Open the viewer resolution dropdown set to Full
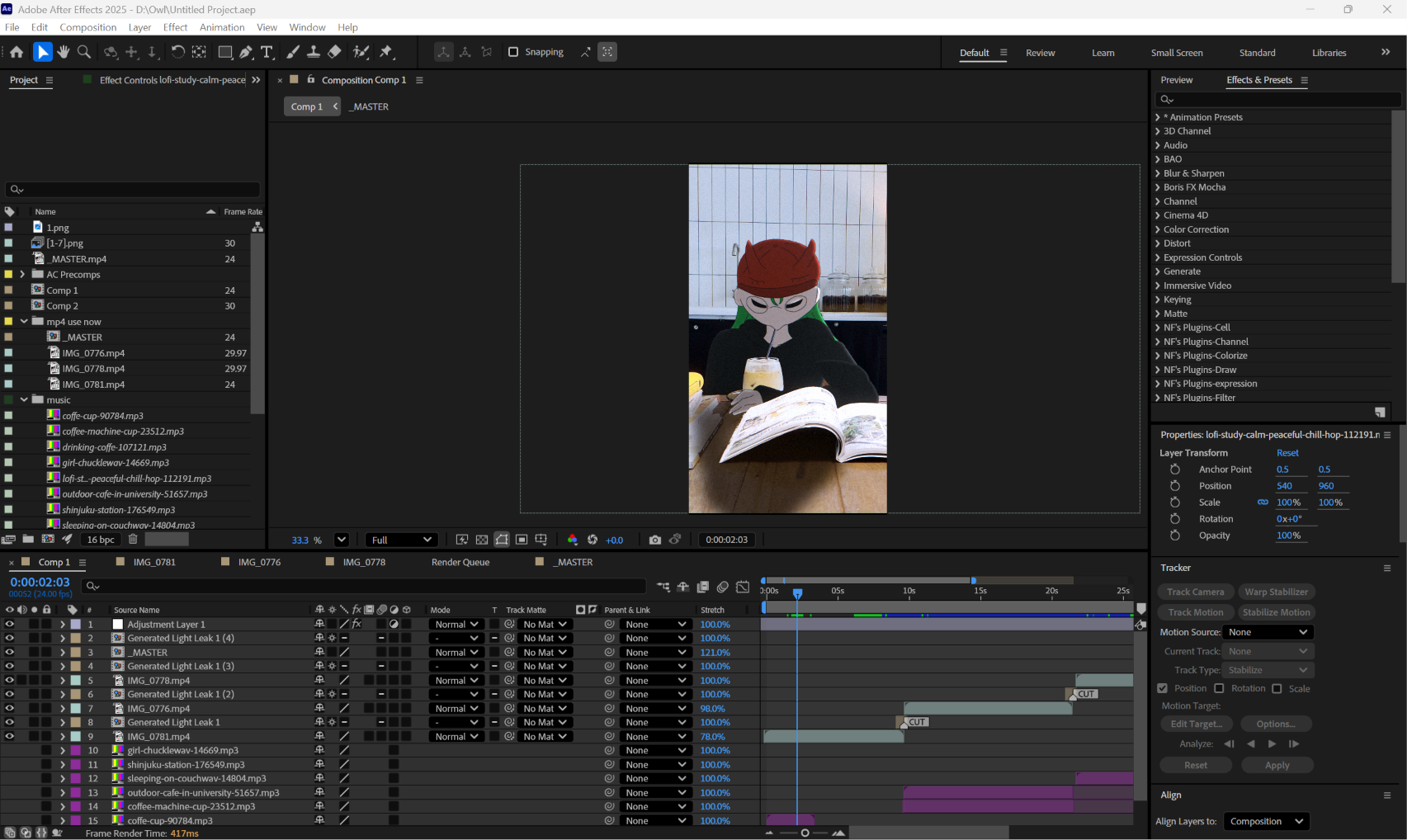The width and height of the screenshot is (1407, 840). [402, 540]
